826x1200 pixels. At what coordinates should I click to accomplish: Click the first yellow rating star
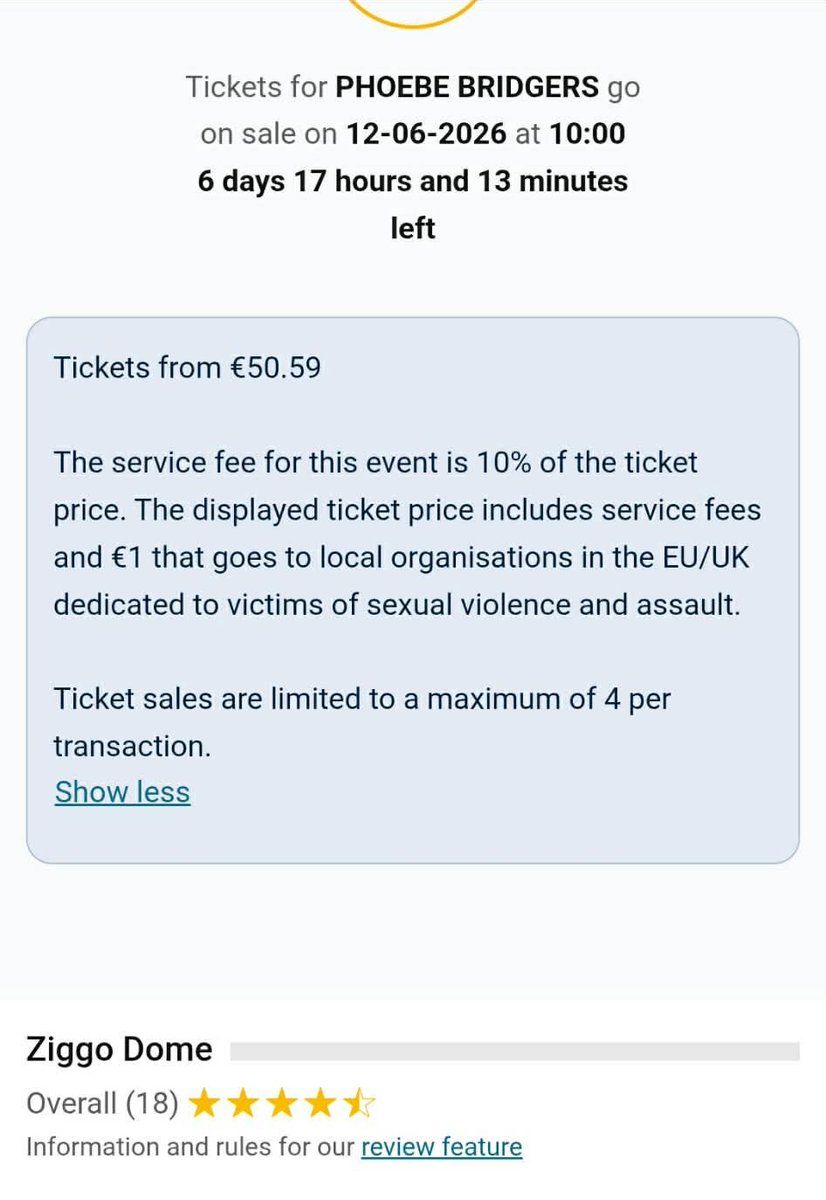[x=203, y=1104]
